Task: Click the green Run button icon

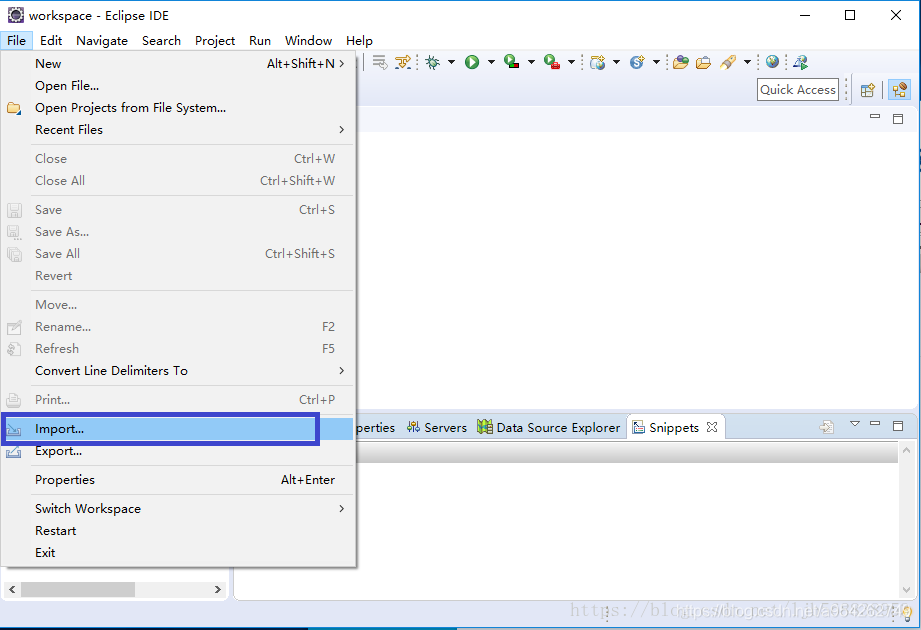Action: click(472, 62)
